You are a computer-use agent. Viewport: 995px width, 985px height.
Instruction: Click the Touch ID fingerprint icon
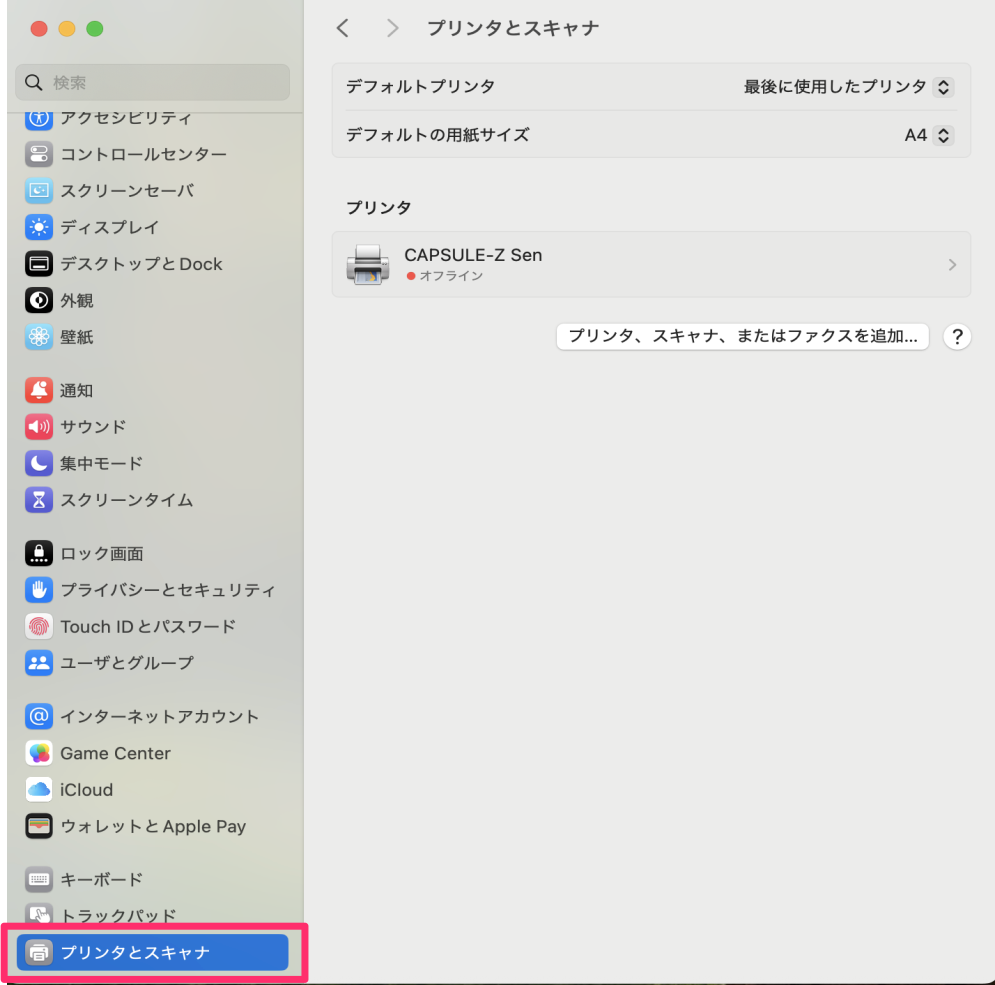(x=39, y=626)
